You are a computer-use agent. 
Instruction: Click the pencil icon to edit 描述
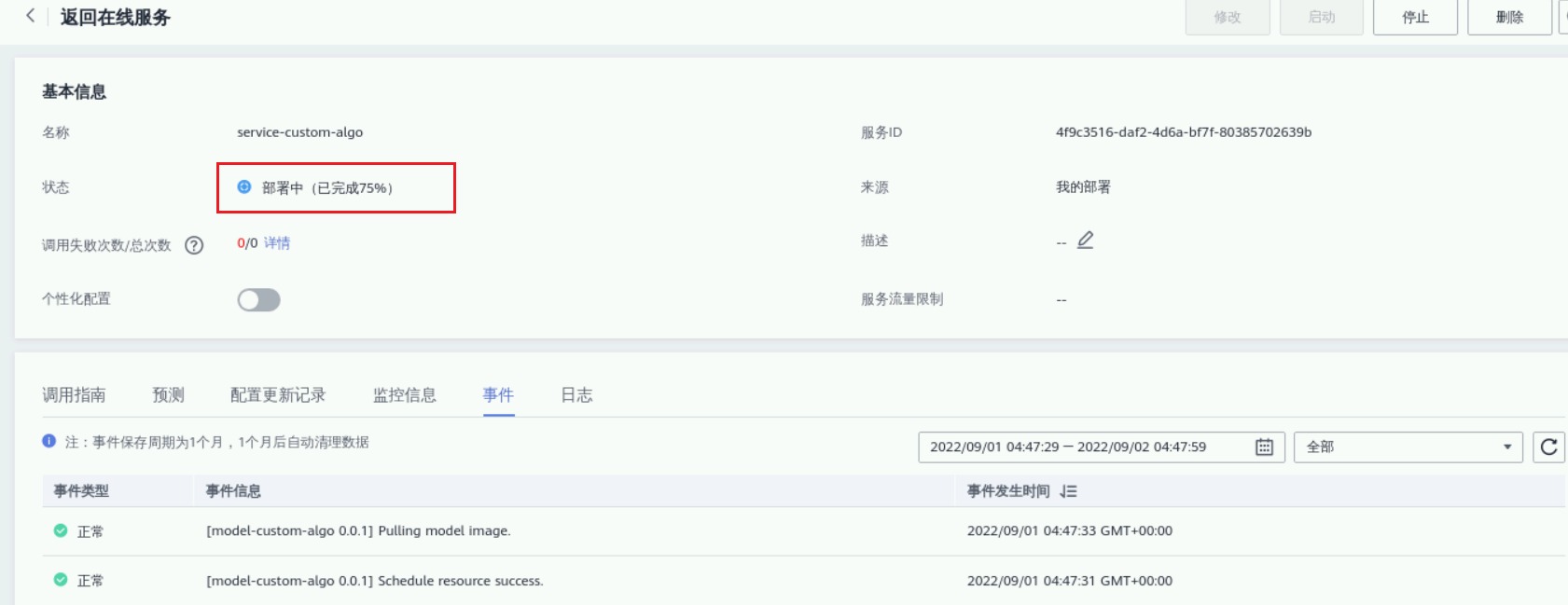(x=1085, y=241)
